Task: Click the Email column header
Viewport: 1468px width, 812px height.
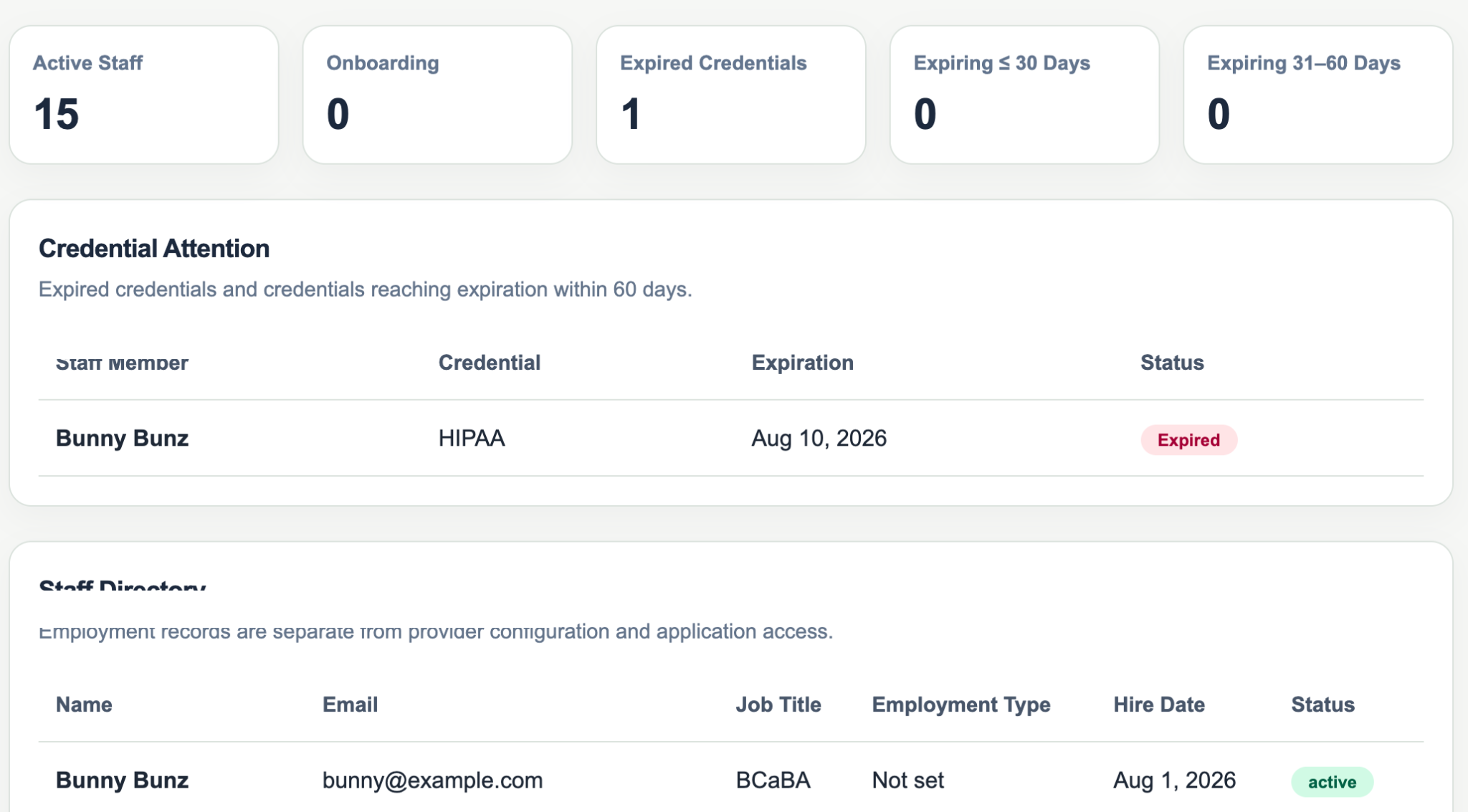Action: (x=350, y=704)
